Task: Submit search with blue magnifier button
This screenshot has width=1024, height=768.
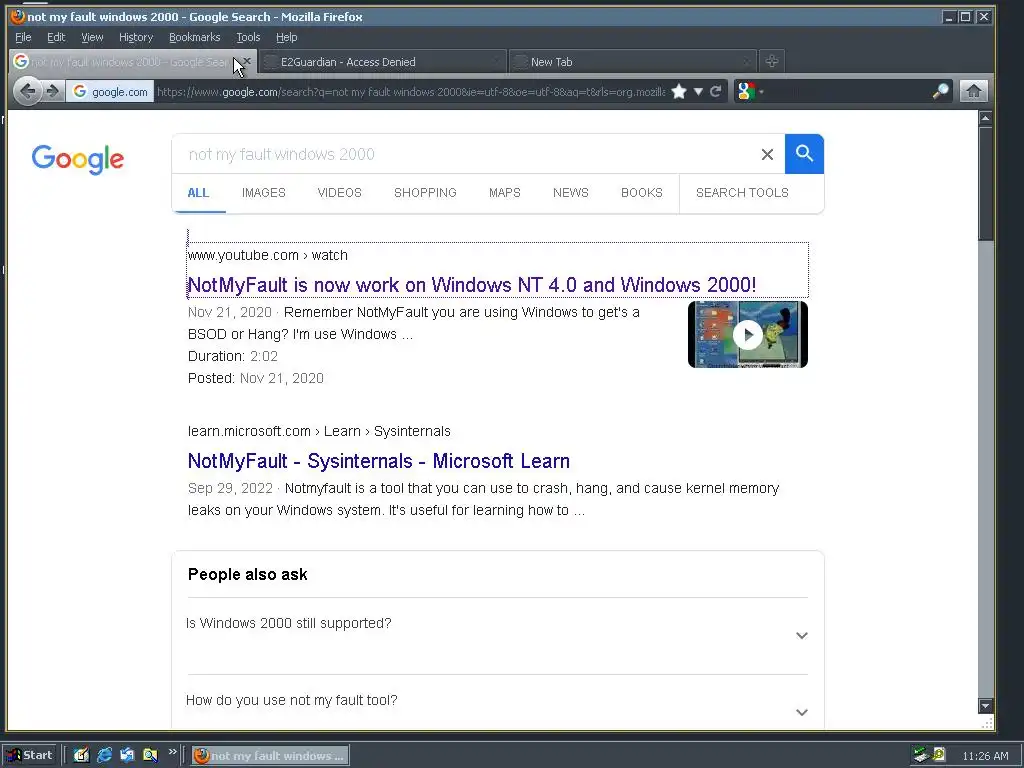Action: click(804, 154)
